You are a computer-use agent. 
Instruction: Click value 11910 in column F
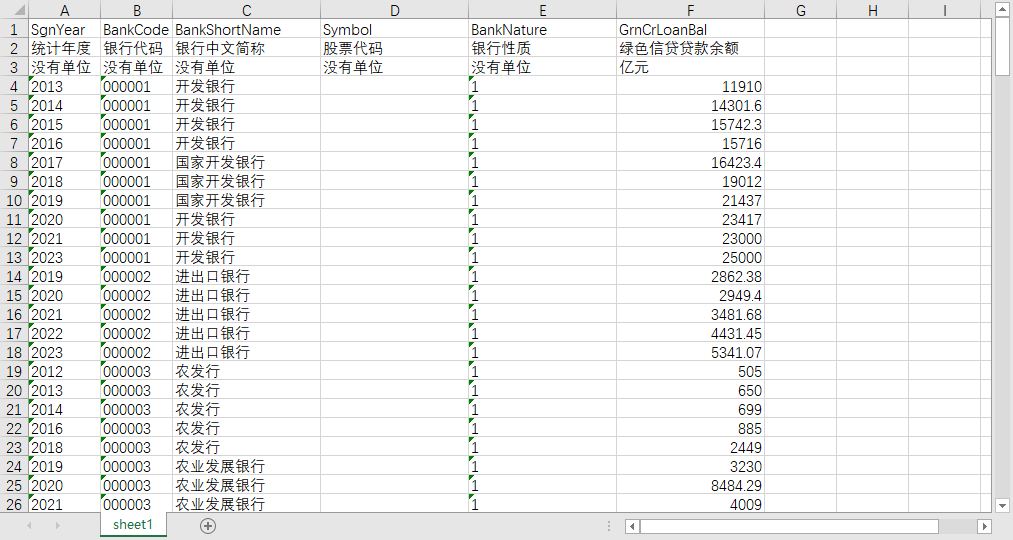691,86
